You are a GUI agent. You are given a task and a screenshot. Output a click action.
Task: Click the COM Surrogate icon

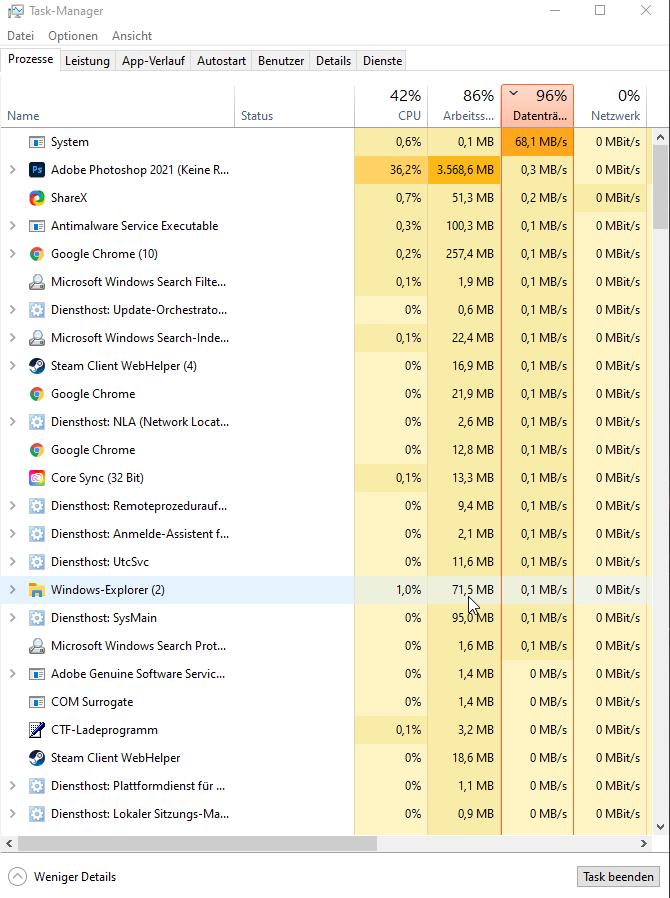coord(37,702)
